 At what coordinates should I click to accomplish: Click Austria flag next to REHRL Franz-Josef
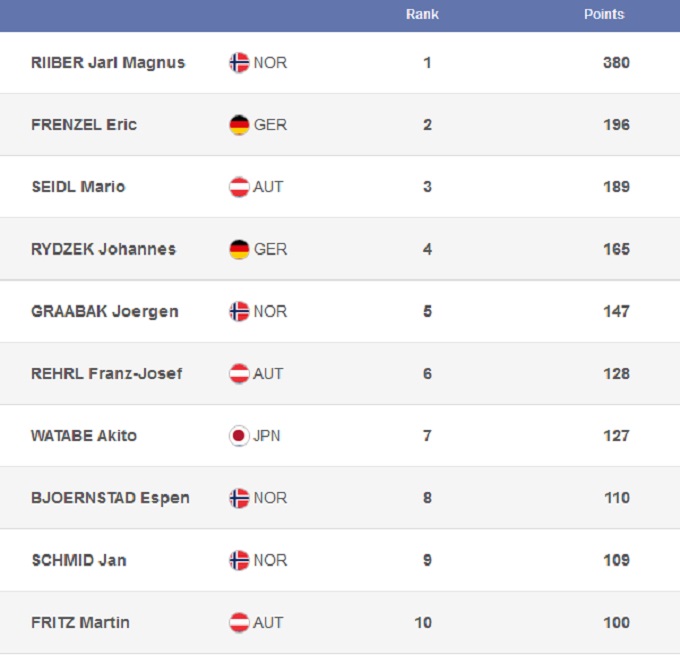(x=239, y=374)
